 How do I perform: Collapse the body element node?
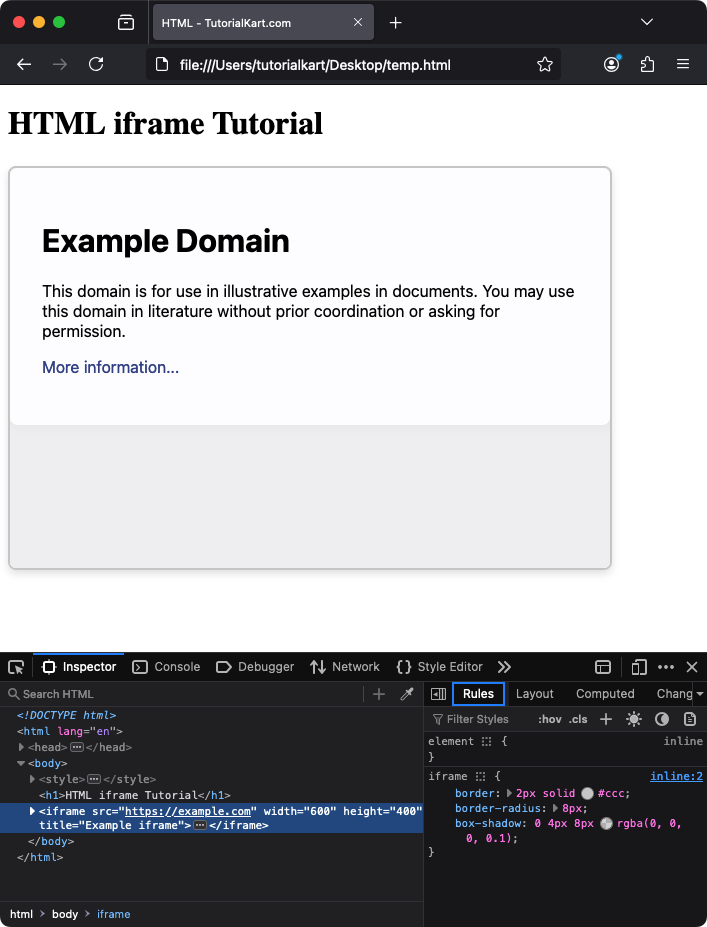[21, 763]
